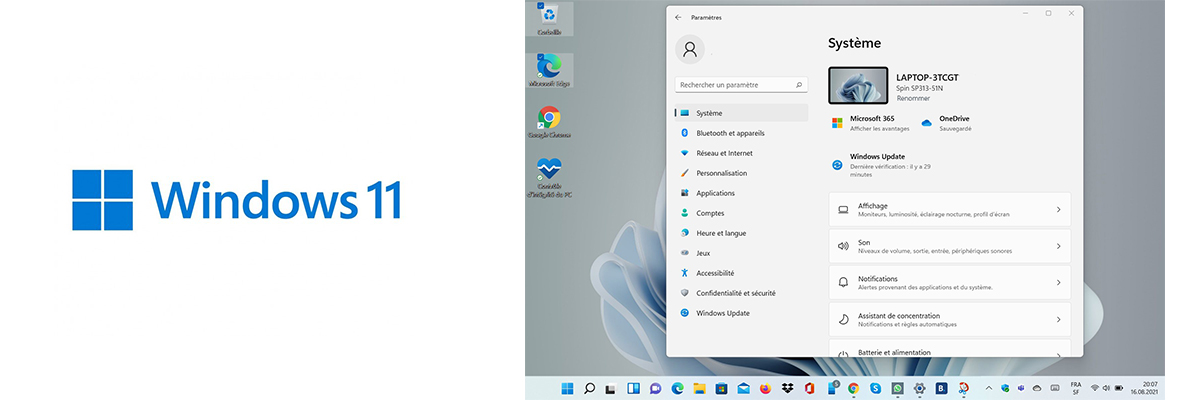This screenshot has height=400, width=1200.
Task: Open Confidentialité et sécurité in the sidebar
Action: pyautogui.click(x=741, y=293)
